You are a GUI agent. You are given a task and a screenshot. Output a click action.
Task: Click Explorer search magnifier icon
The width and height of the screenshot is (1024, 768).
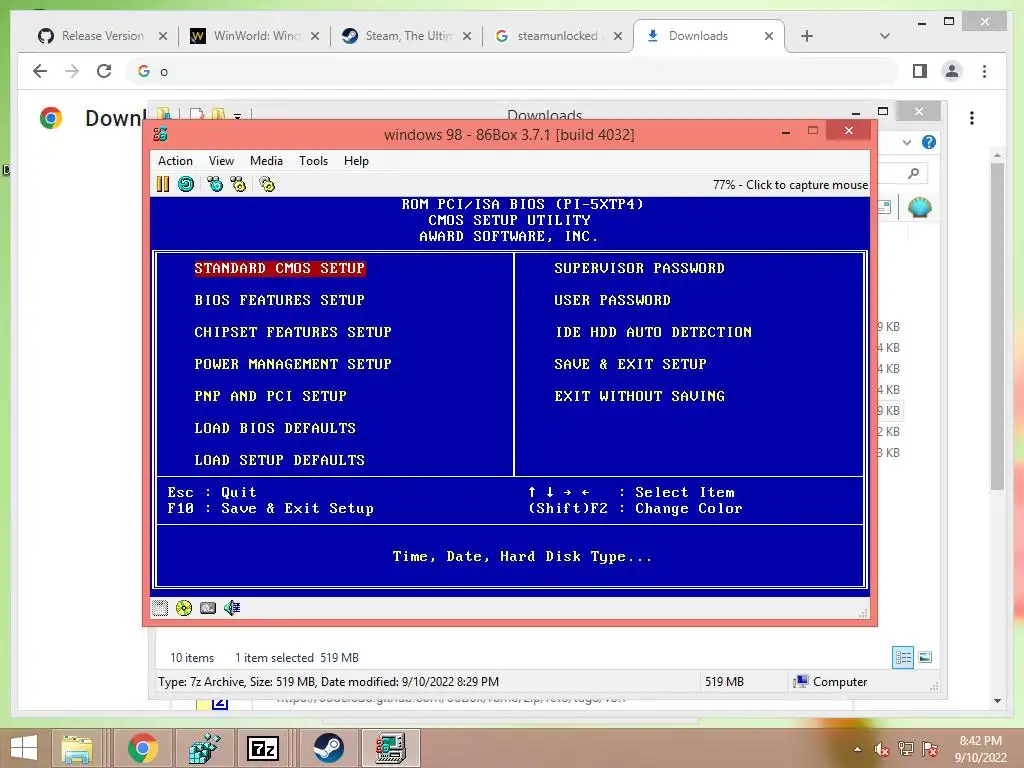point(914,173)
